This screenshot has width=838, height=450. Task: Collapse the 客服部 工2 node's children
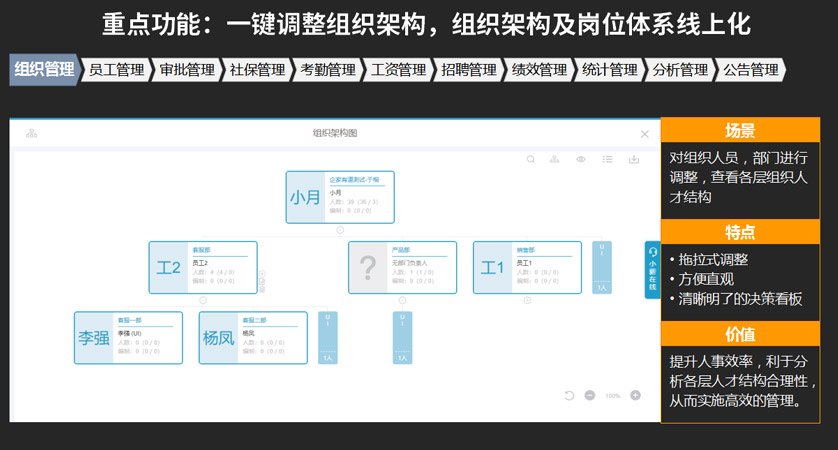point(203,300)
